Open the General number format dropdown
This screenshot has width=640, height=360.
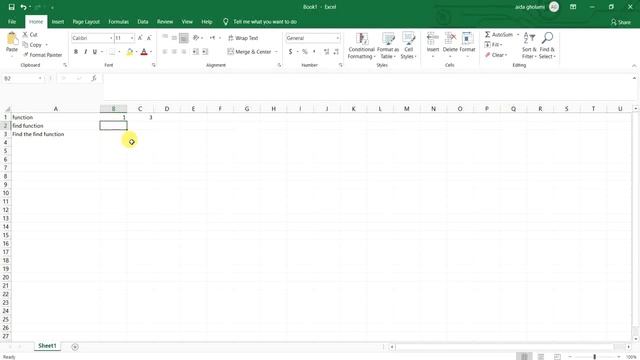[x=338, y=38]
